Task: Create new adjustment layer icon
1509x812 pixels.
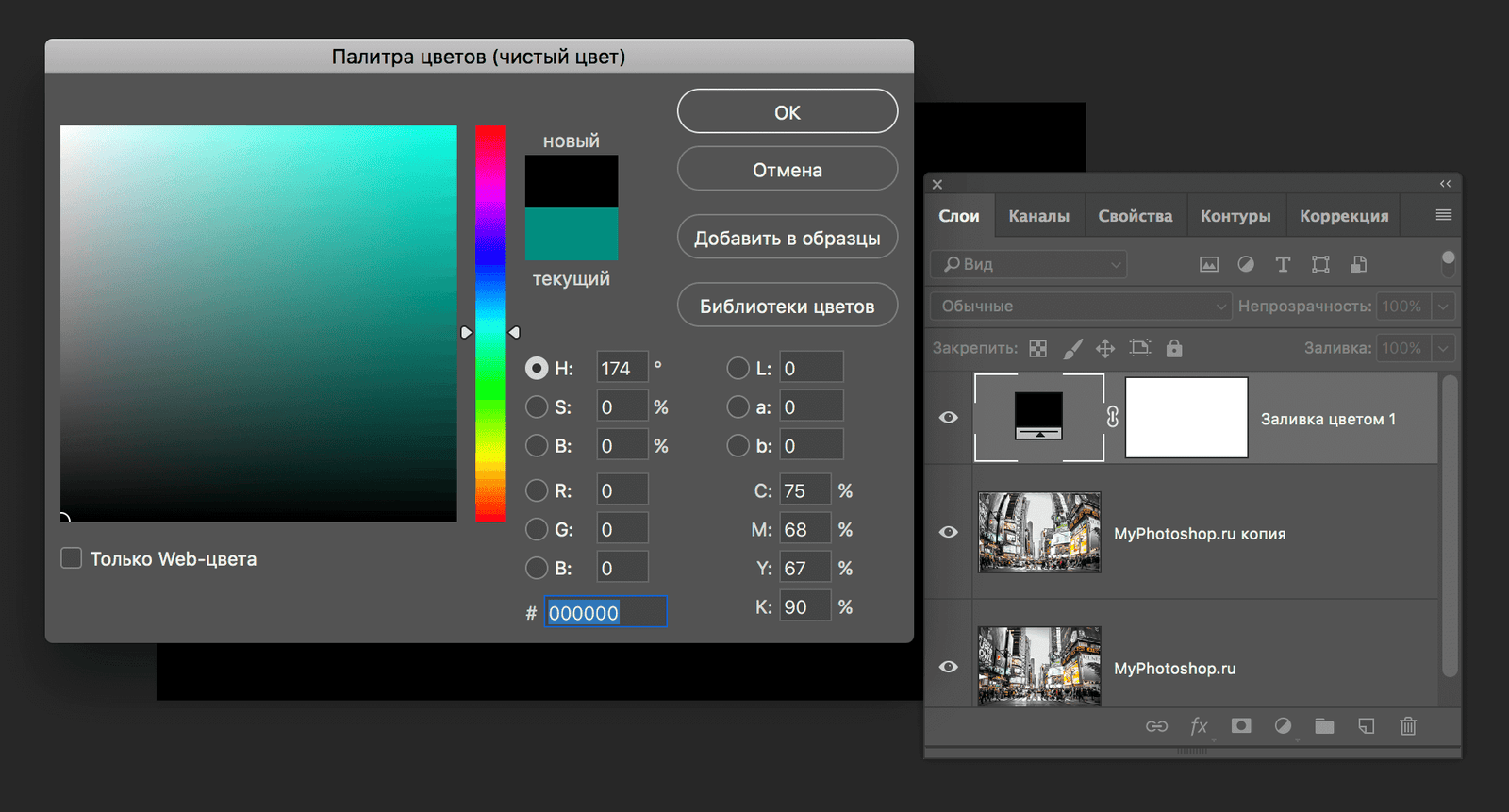Action: click(x=1283, y=726)
